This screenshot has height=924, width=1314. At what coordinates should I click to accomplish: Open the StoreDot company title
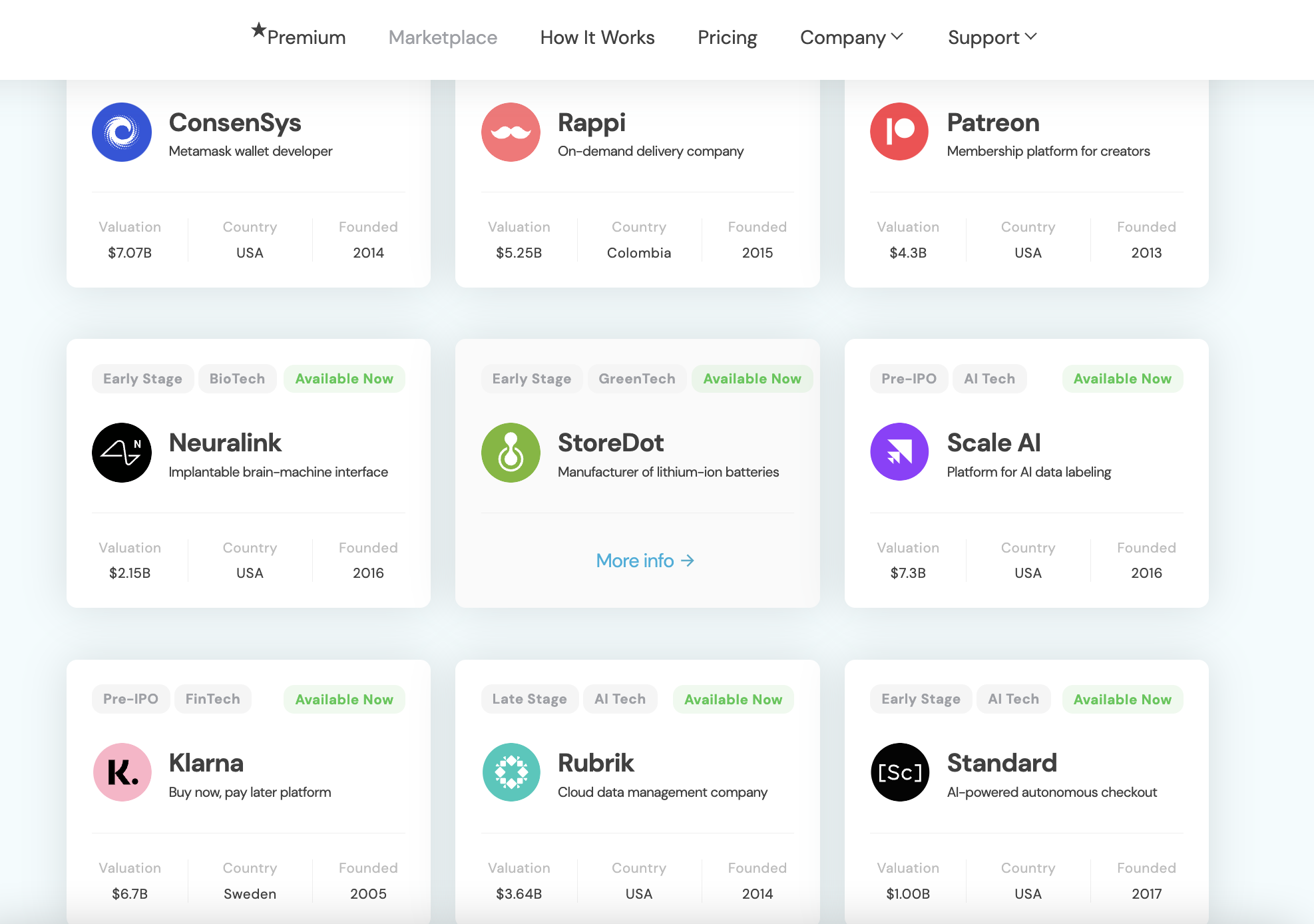coord(610,443)
